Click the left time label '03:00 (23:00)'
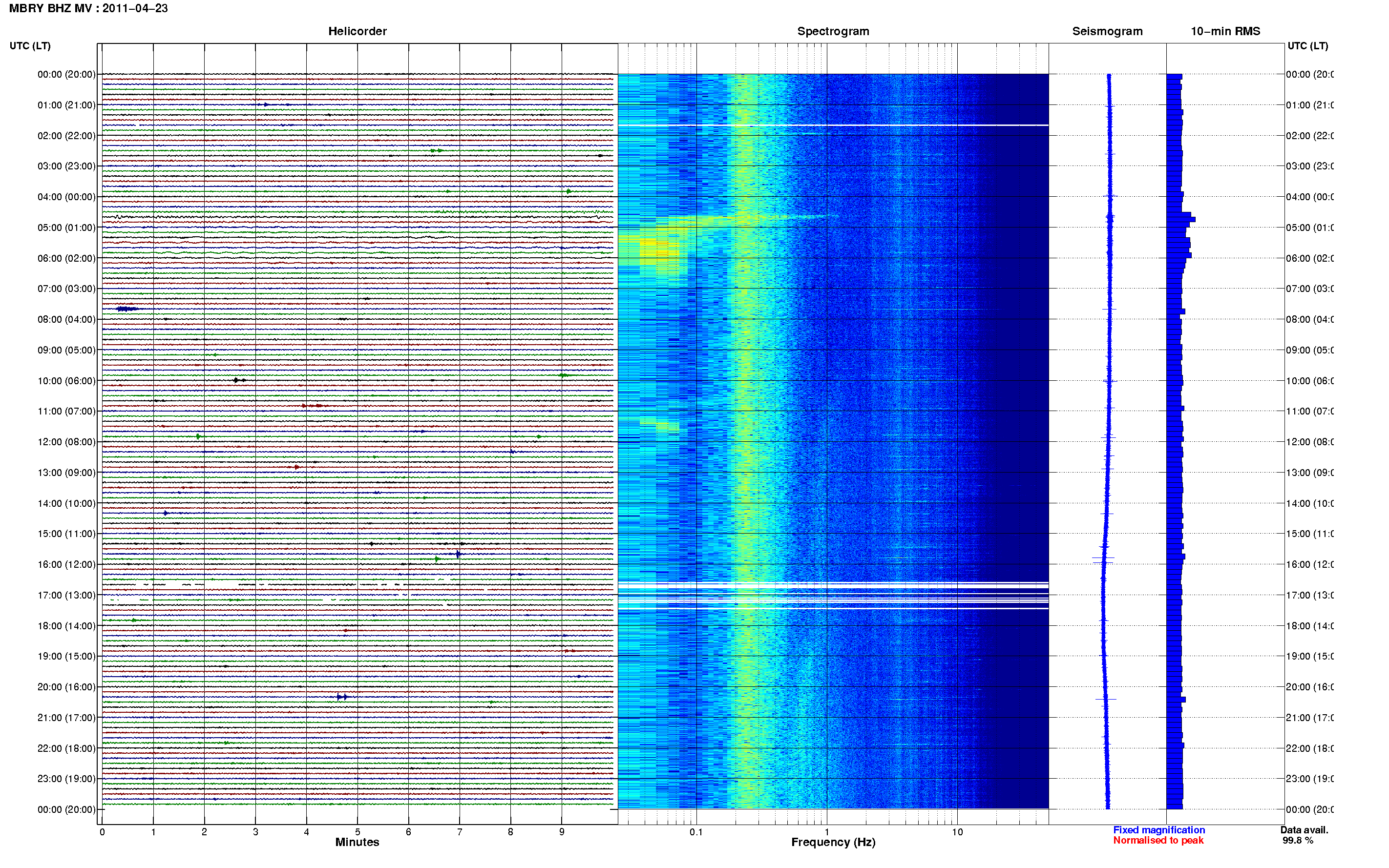Image resolution: width=1389 pixels, height=868 pixels. click(66, 166)
